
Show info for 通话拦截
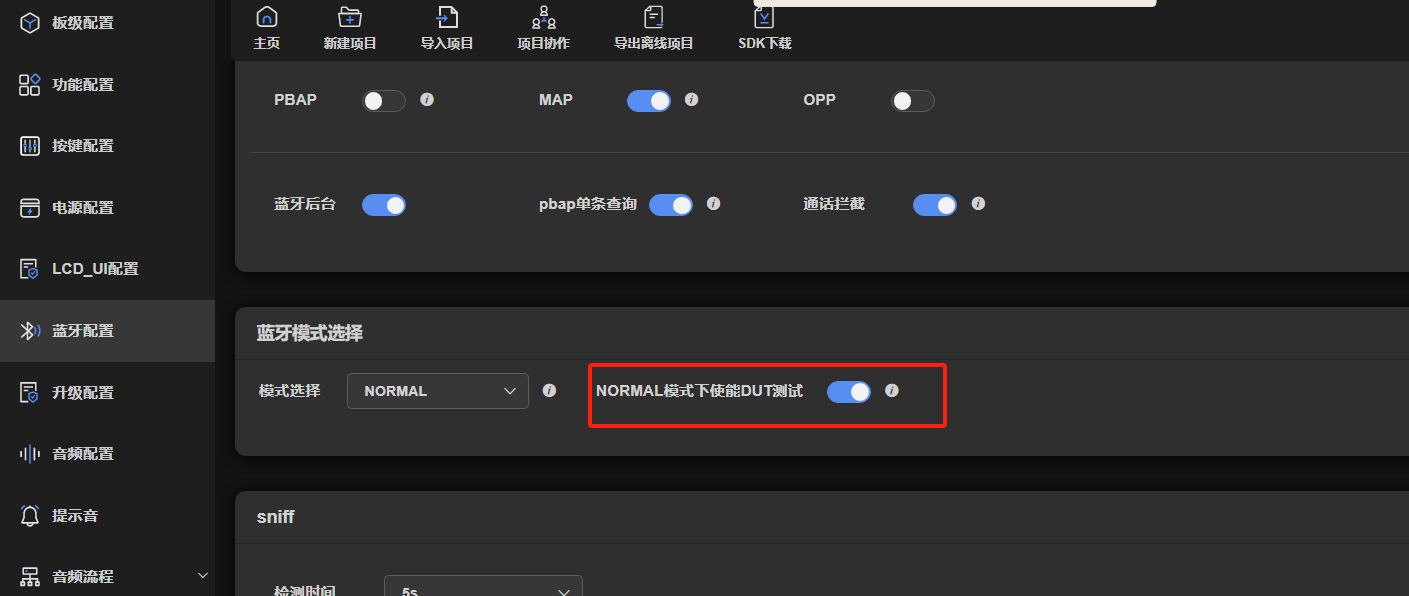978,203
